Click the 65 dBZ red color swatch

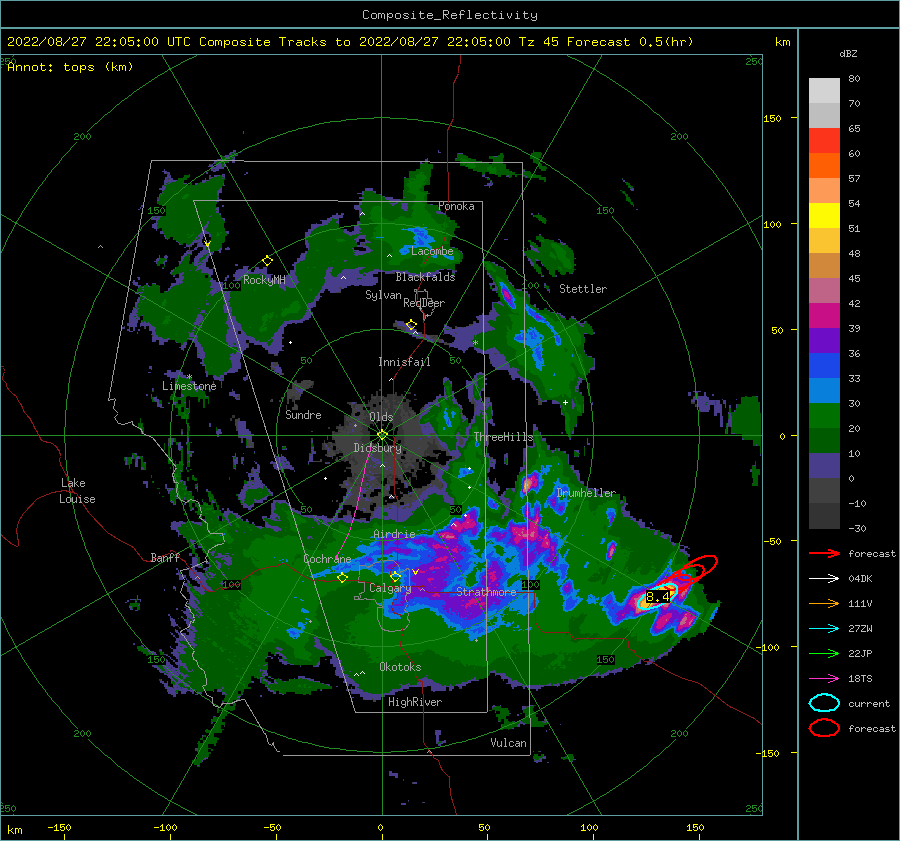coord(824,140)
